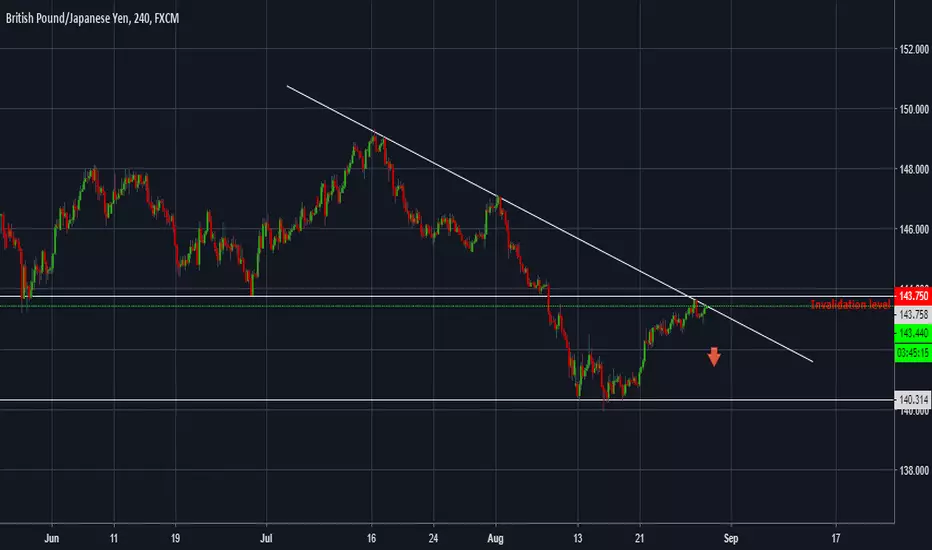Select the horizontal line at 140.314
Screen dimensions: 932x550
click(x=447, y=400)
